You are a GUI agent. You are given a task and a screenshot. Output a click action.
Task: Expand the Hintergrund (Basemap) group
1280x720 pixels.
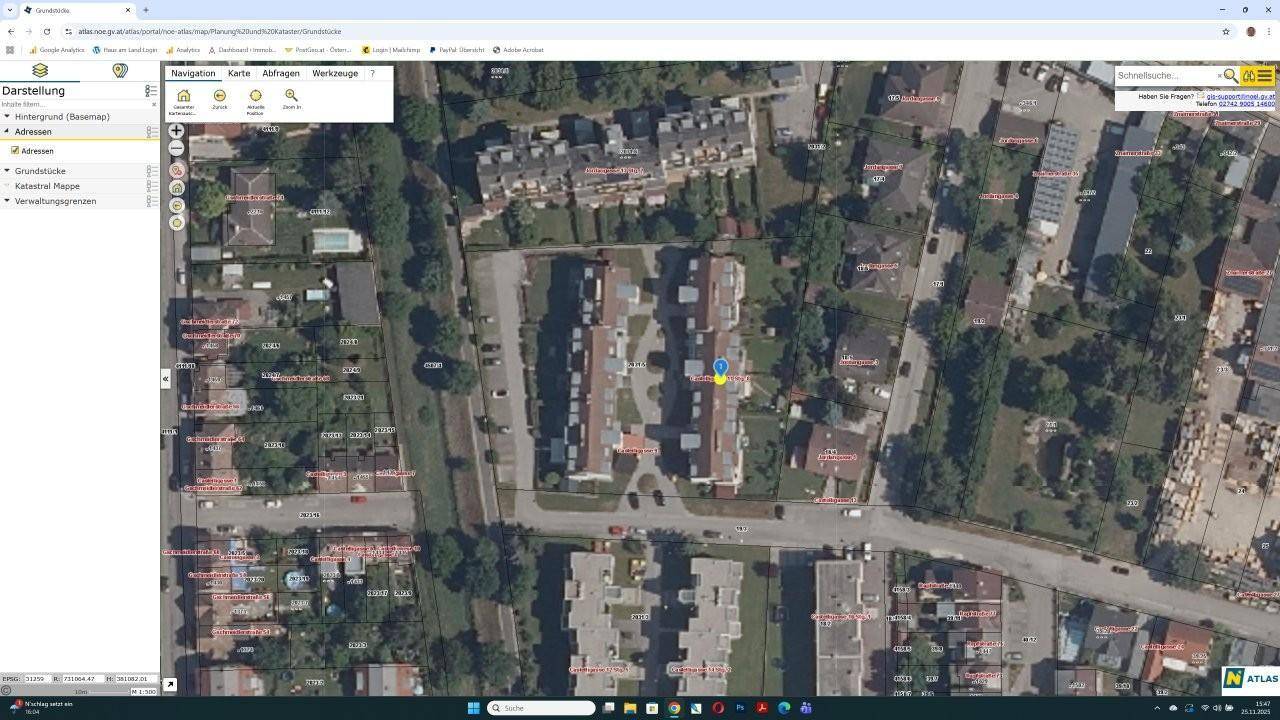tap(7, 117)
